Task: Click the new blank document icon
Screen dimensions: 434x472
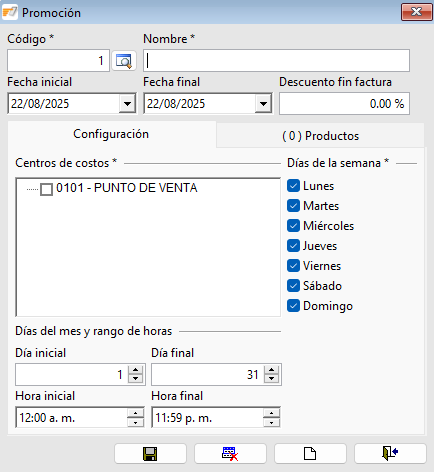Action: pos(310,454)
